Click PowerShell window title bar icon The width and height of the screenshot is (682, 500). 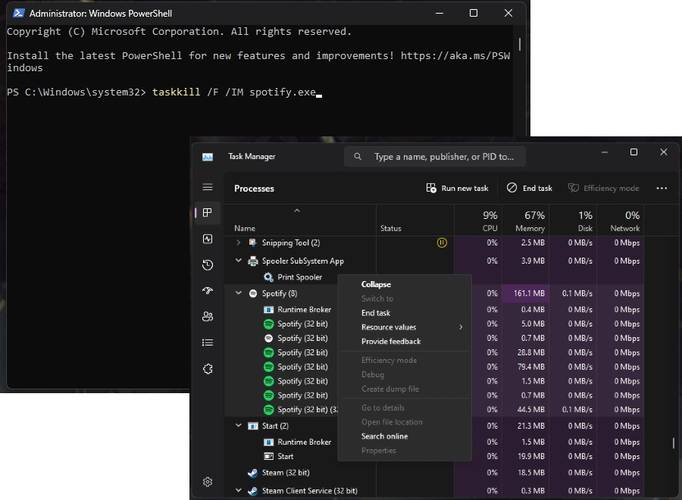pos(18,13)
